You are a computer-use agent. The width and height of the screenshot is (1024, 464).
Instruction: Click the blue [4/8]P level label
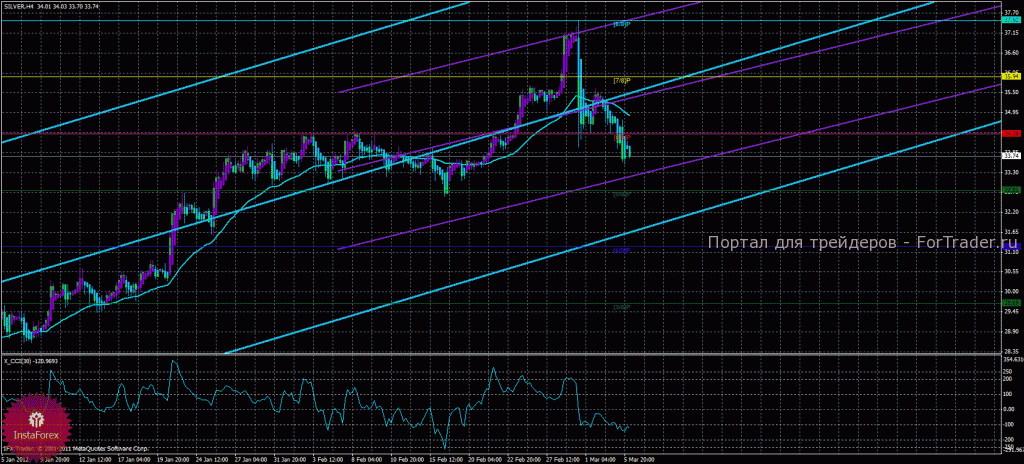621,251
